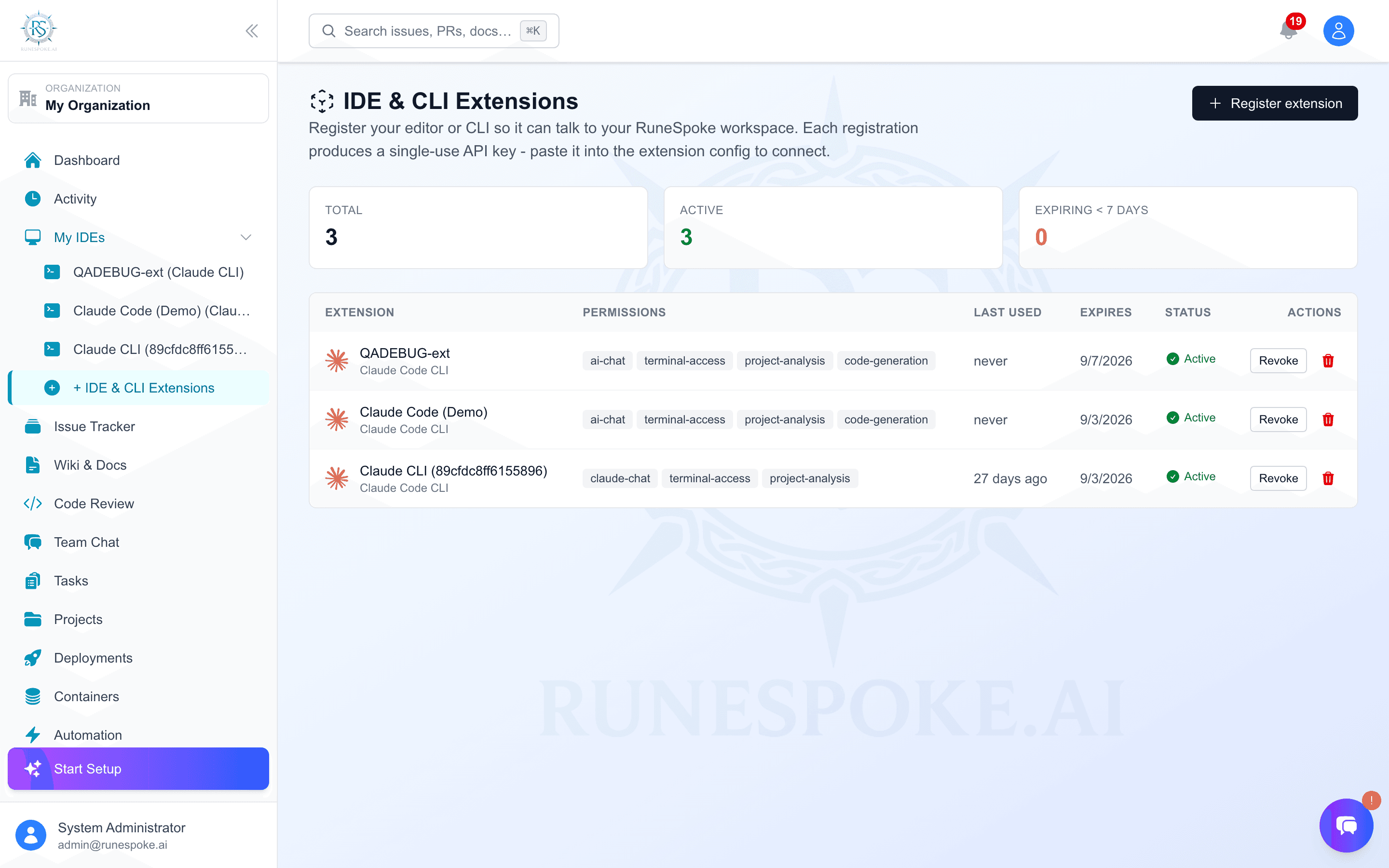Click the Code Review brackets icon

click(33, 503)
